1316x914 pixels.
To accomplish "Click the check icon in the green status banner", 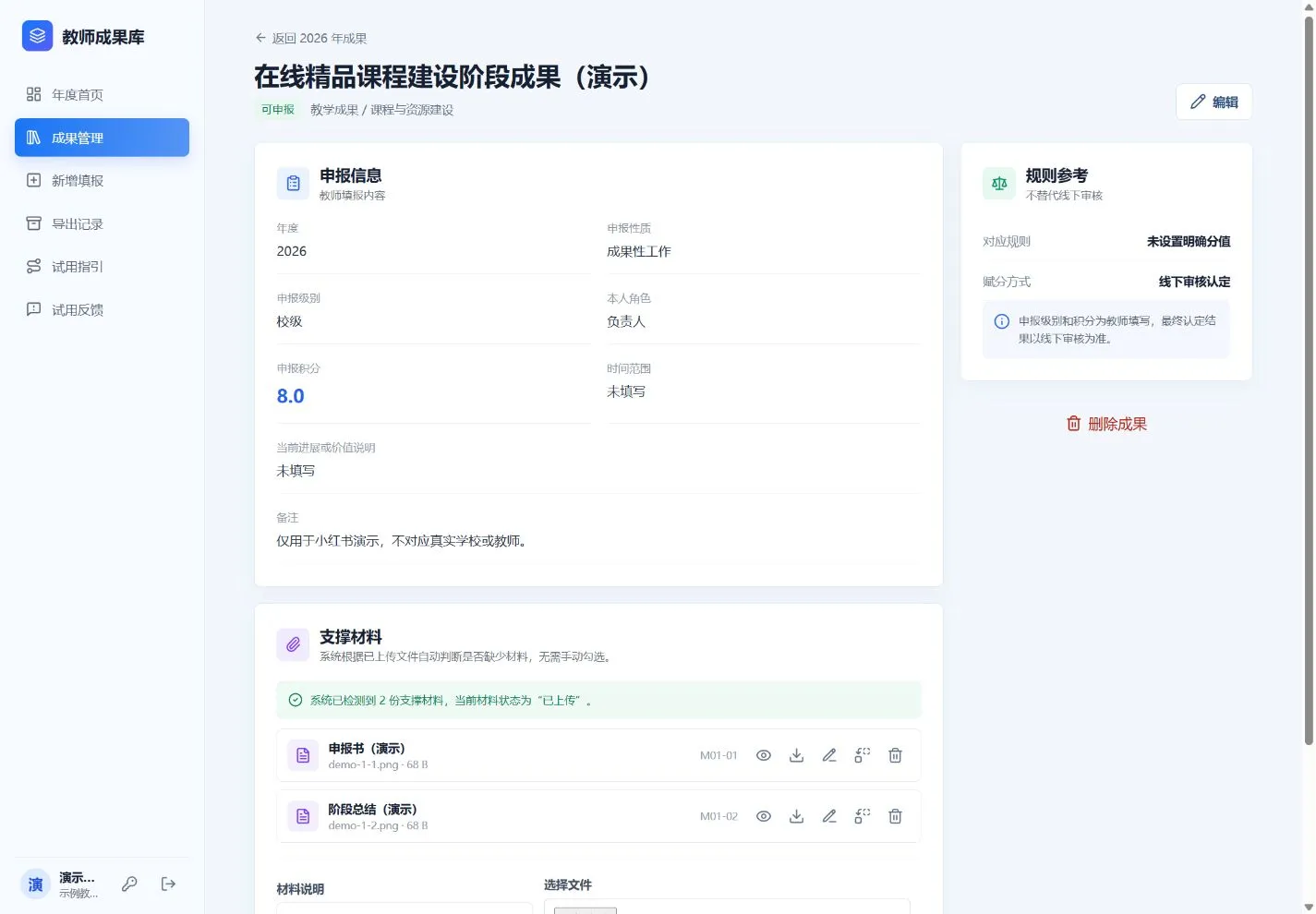I will click(x=296, y=700).
